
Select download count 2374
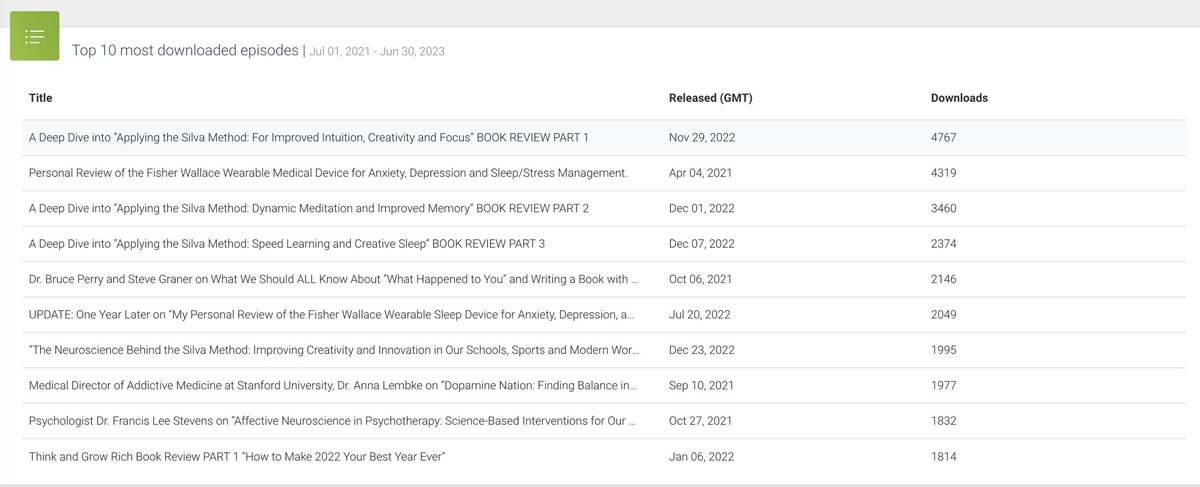pos(944,244)
